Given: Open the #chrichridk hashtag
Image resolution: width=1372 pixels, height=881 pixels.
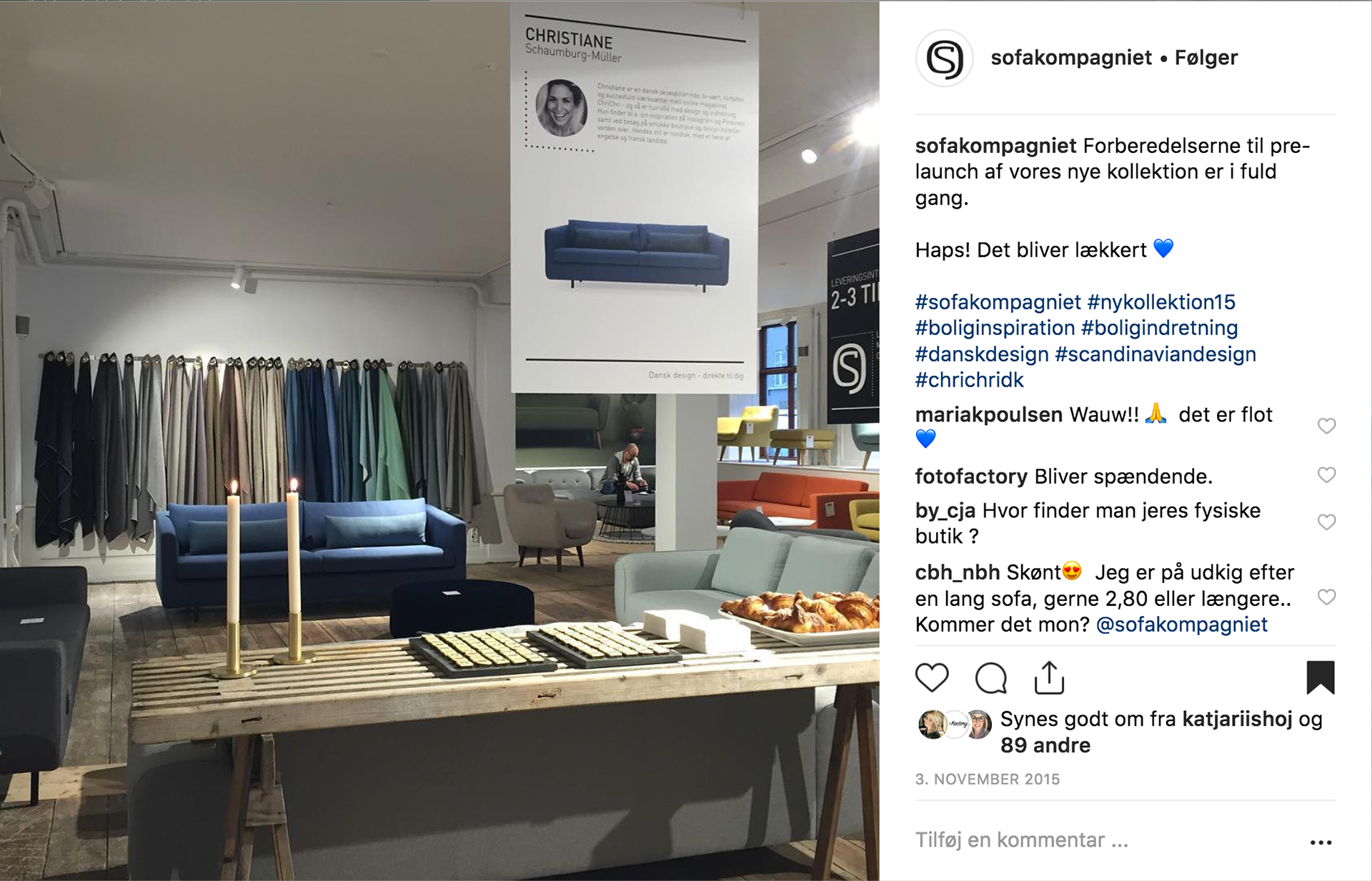Looking at the screenshot, I should tap(970, 380).
